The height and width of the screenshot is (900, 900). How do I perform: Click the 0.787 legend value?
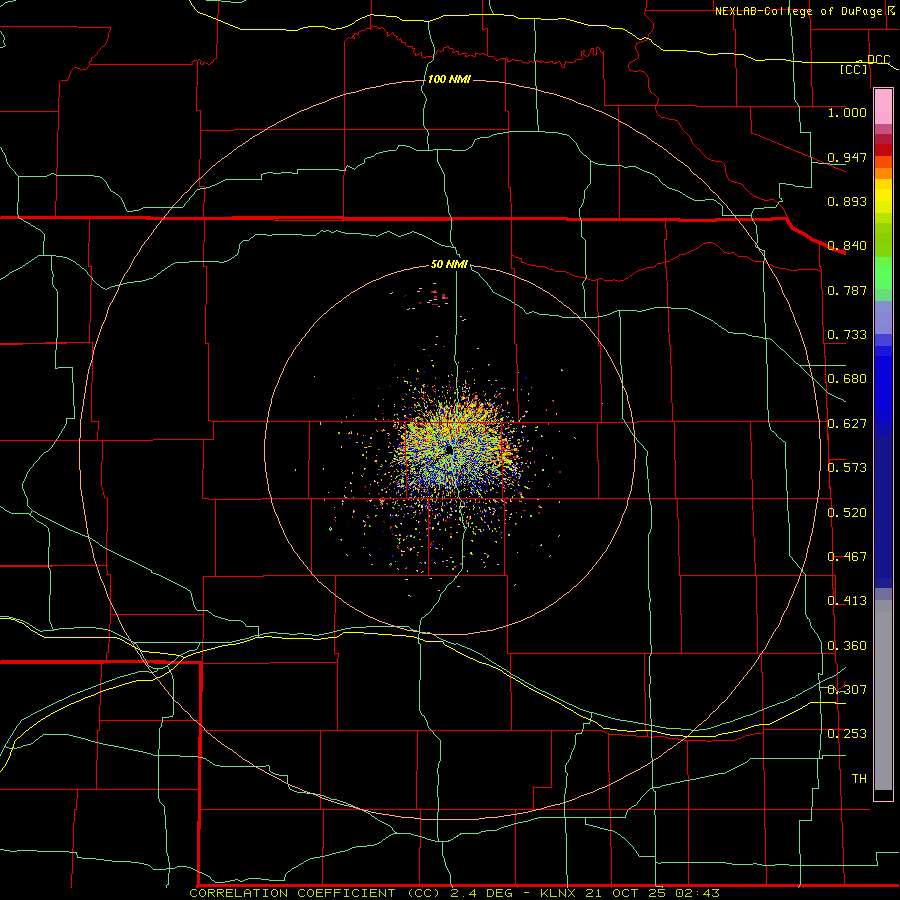pos(847,290)
